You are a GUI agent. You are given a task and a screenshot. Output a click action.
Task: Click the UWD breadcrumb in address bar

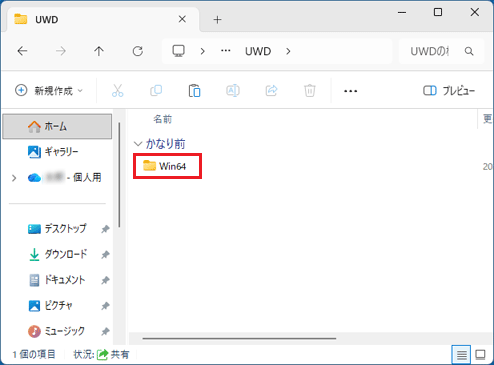pos(258,51)
